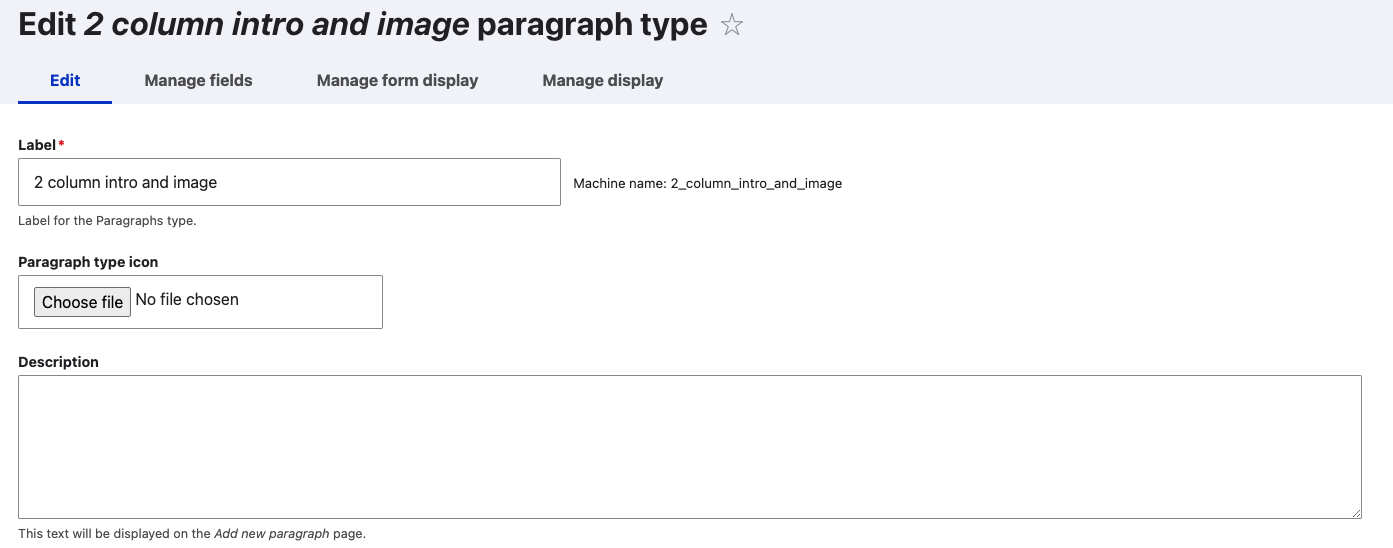Screen dimensions: 1393x548
Task: Go to the Manage display tab
Action: [x=602, y=80]
